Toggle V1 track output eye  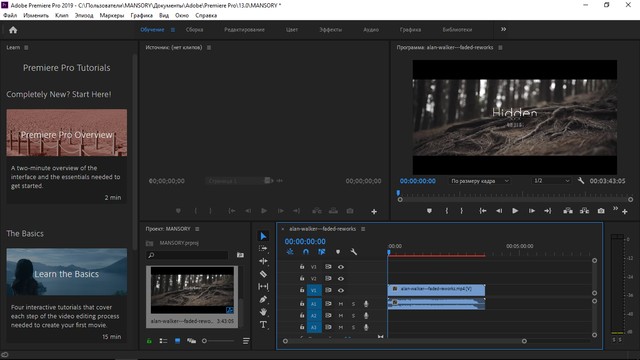(x=341, y=291)
